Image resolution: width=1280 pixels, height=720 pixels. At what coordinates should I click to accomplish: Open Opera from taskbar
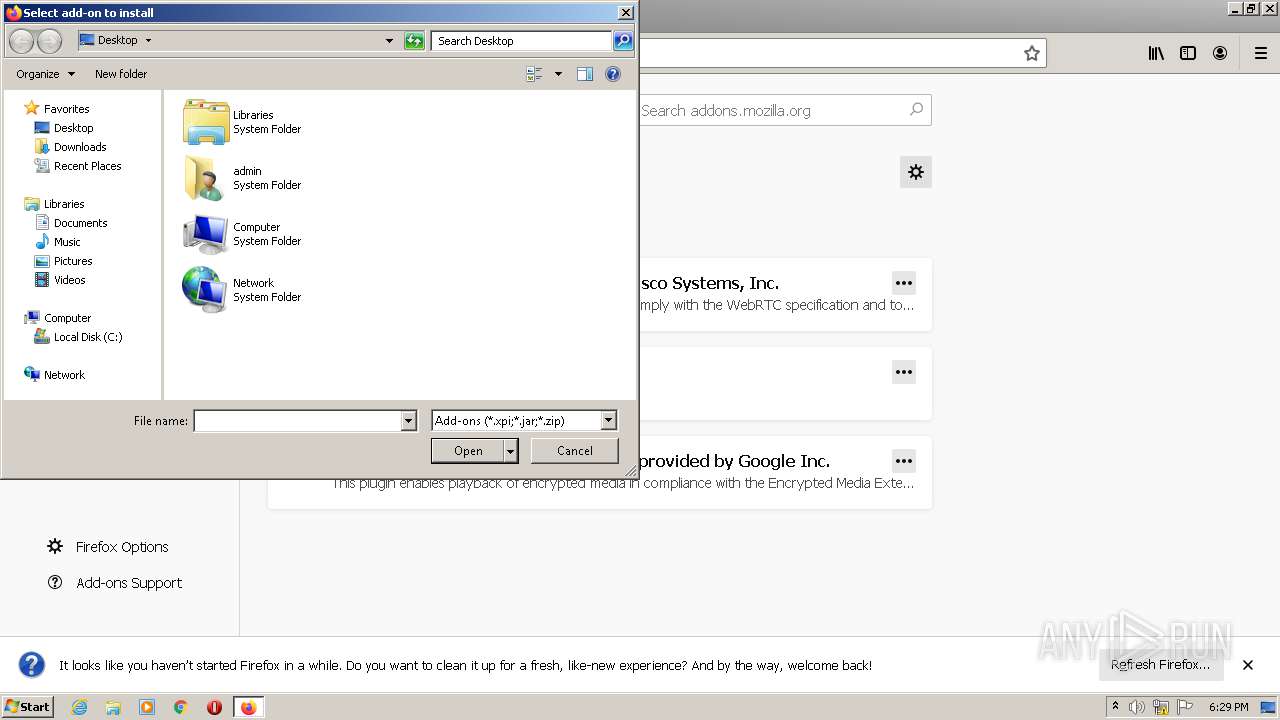point(214,707)
